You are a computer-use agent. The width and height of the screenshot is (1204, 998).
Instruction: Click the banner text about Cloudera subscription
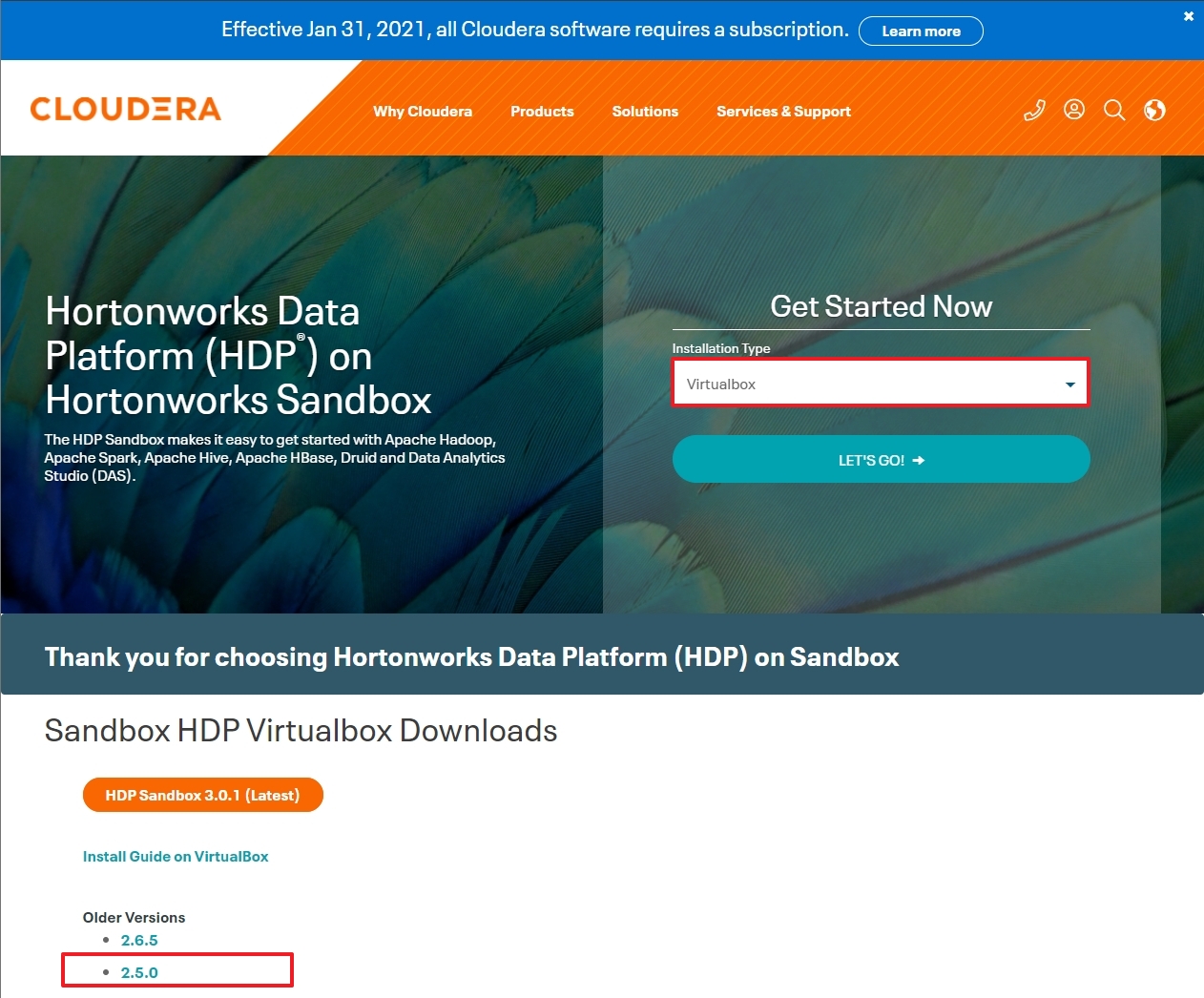pyautogui.click(x=534, y=30)
